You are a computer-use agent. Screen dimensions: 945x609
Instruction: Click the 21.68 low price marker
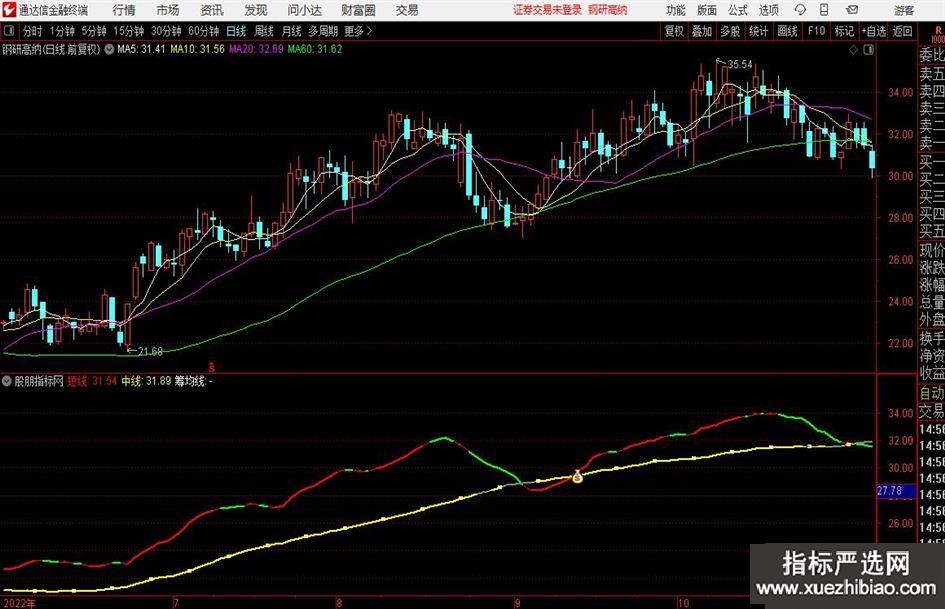[150, 351]
